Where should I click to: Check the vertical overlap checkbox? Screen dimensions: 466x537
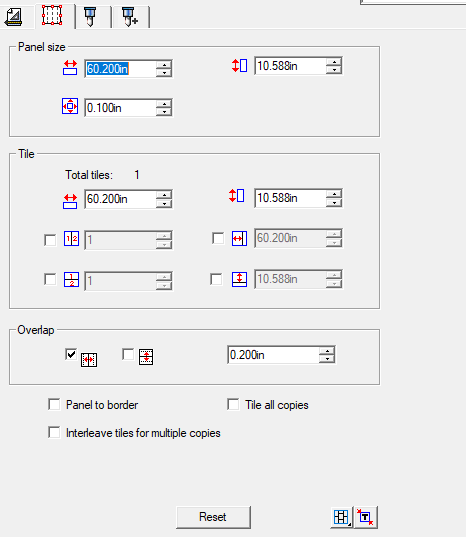[128, 354]
